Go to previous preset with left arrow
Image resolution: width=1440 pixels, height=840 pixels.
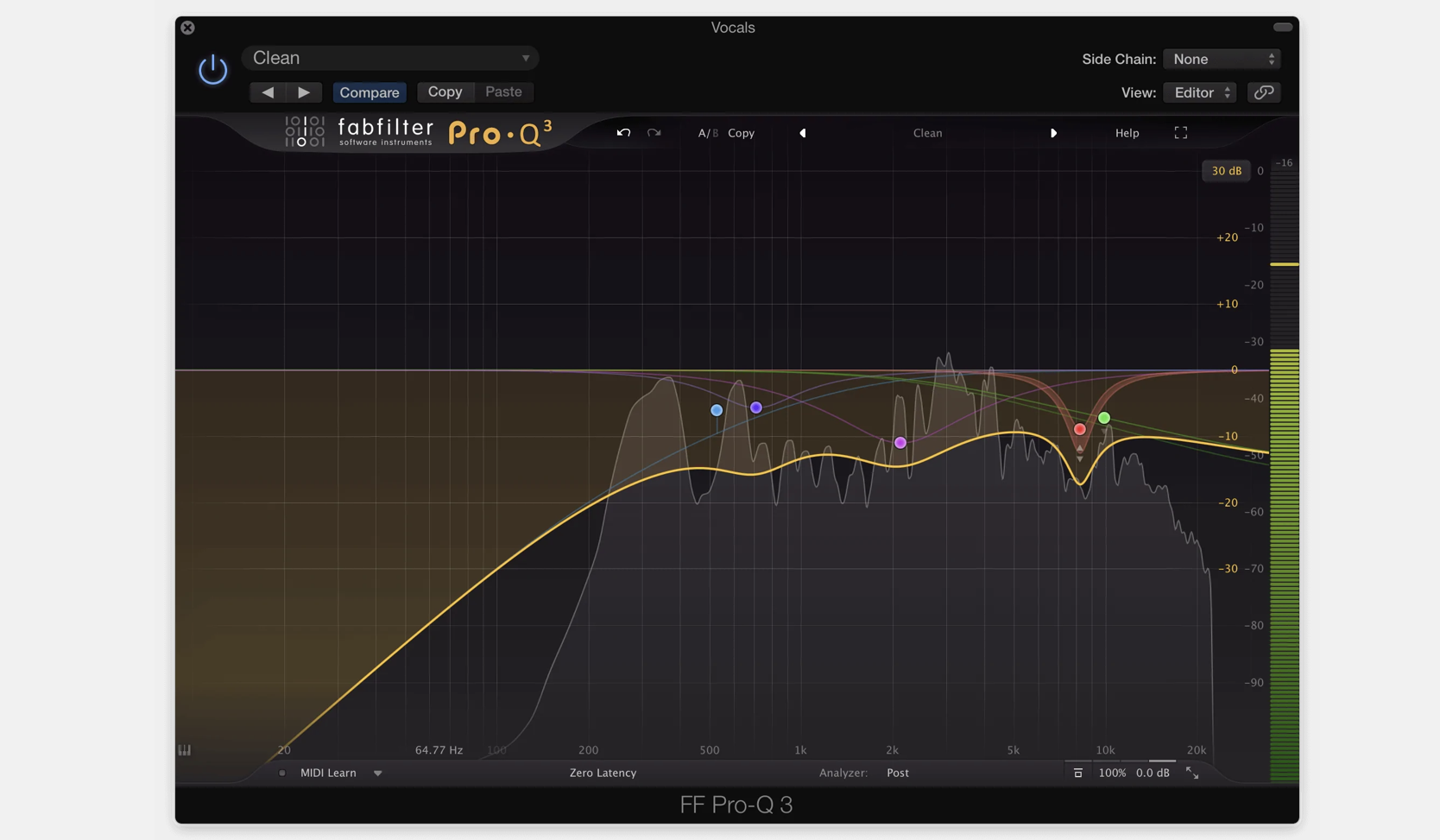[268, 92]
